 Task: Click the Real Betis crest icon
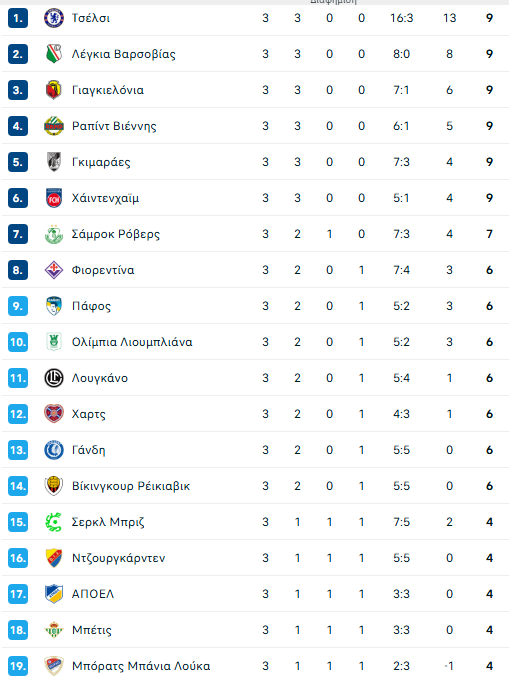(54, 630)
